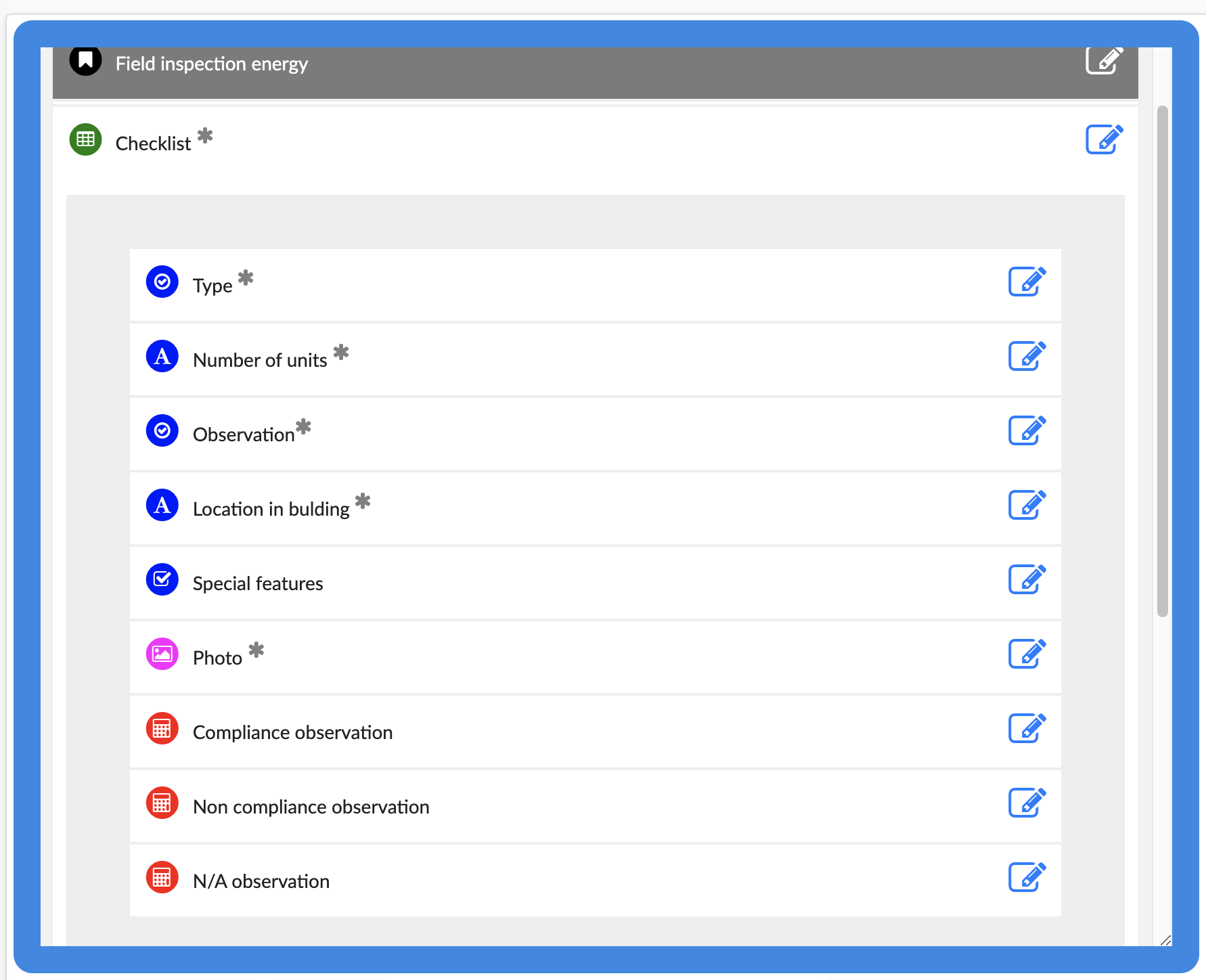Click the black bookmark section icon
The width and height of the screenshot is (1206, 980).
[x=86, y=61]
